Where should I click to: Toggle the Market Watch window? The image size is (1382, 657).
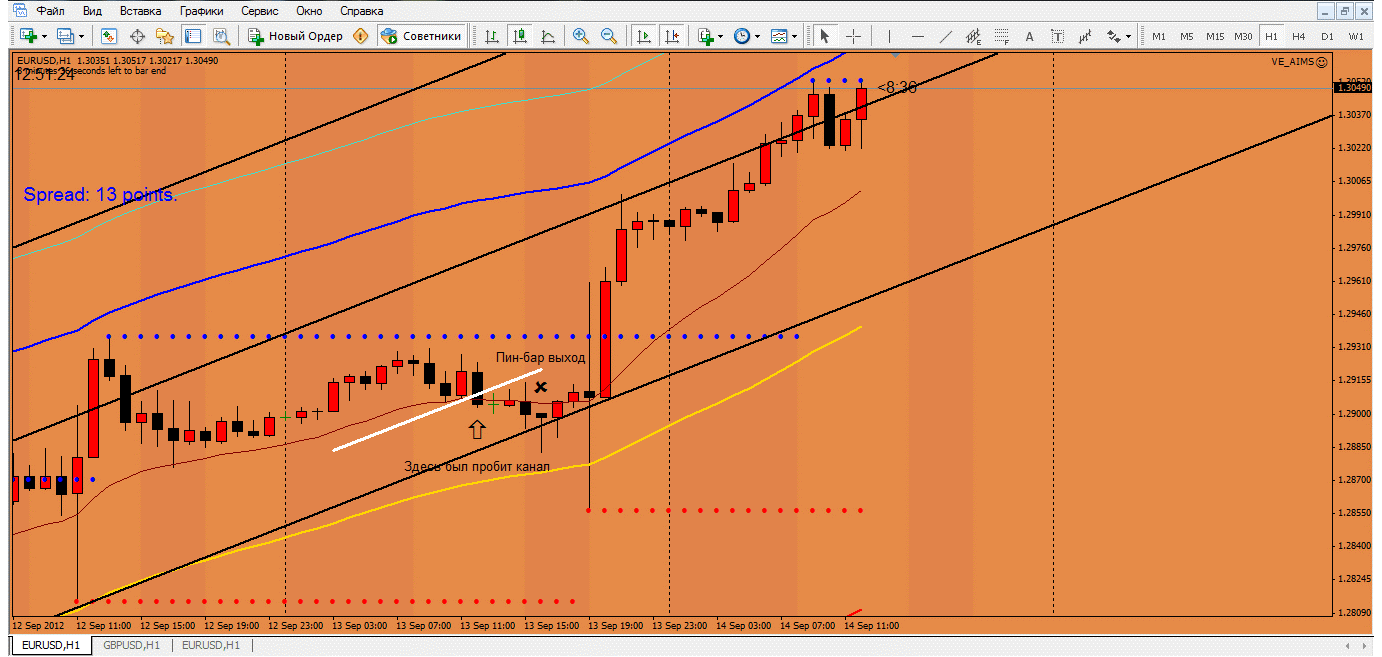[x=108, y=36]
